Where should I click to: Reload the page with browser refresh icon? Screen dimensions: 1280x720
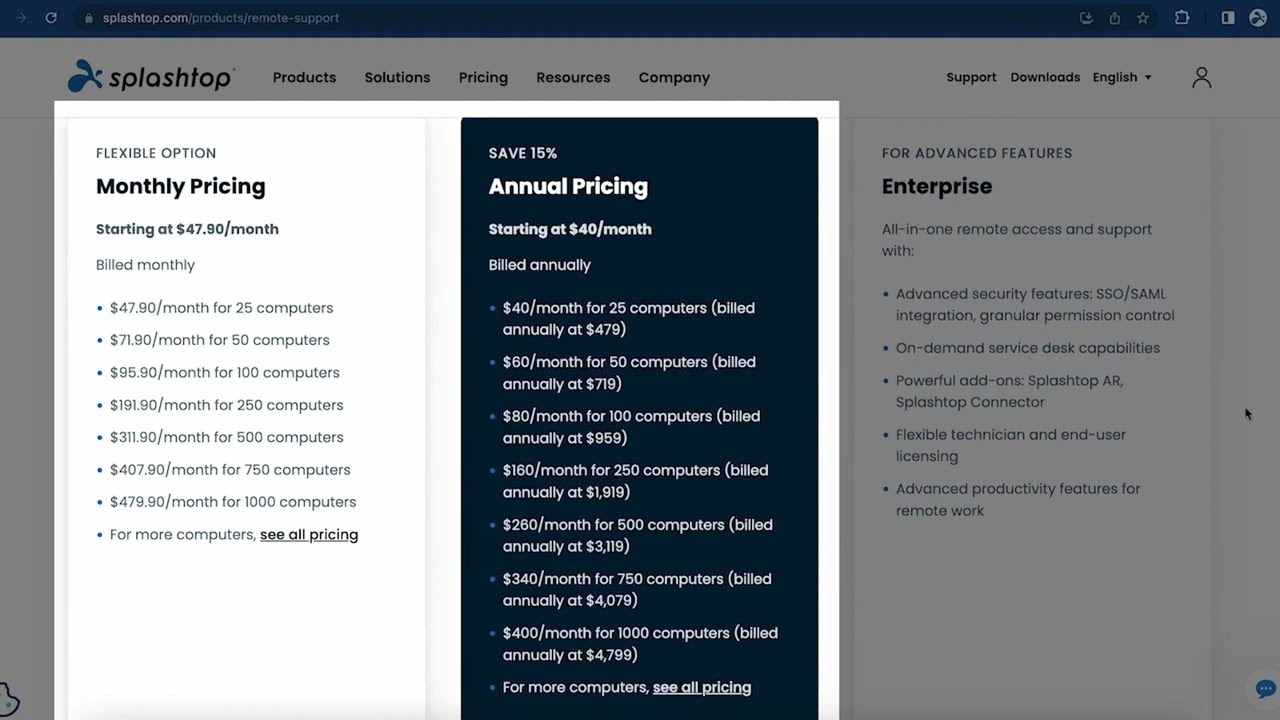coord(51,17)
